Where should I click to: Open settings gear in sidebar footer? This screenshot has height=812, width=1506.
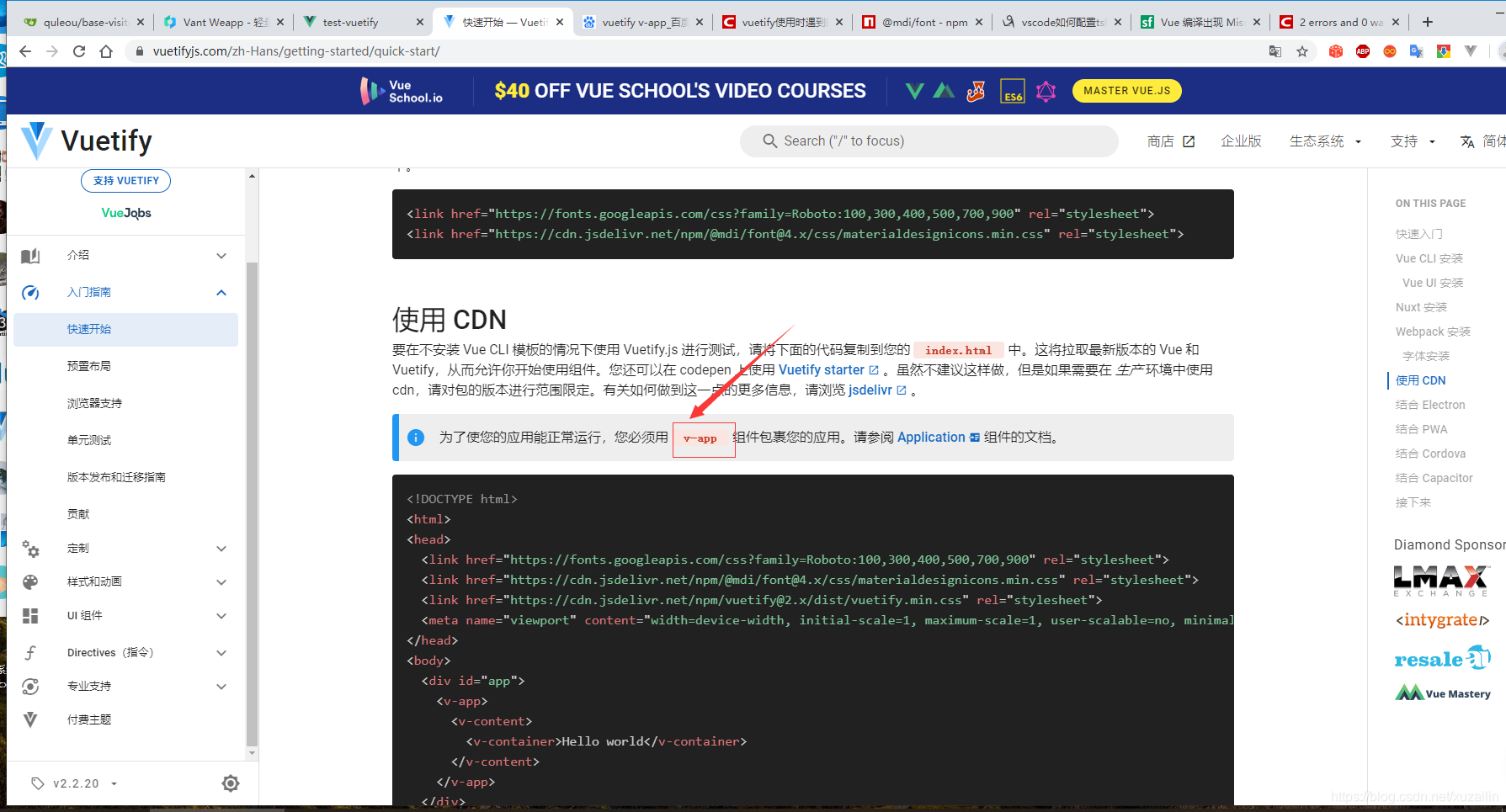(231, 783)
